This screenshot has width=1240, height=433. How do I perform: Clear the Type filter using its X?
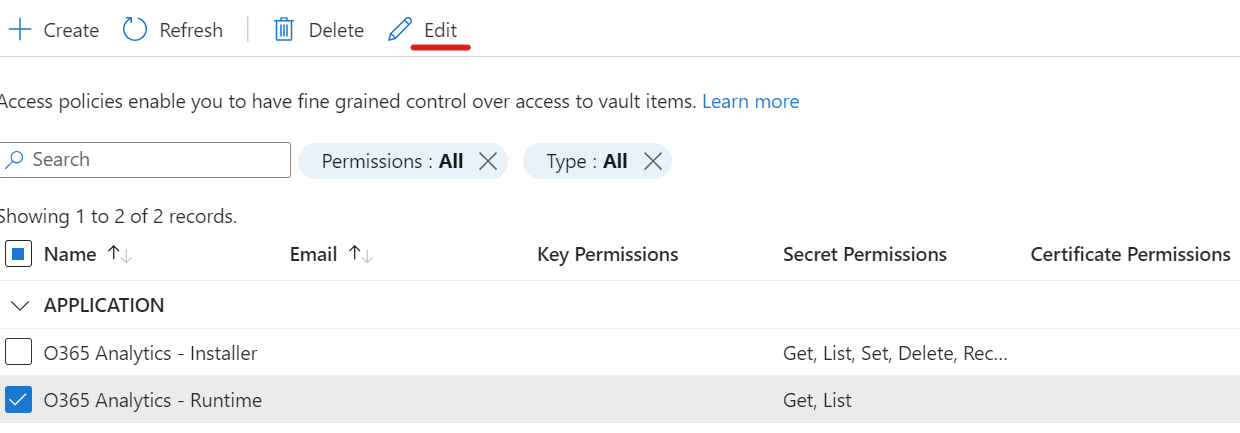coord(652,161)
